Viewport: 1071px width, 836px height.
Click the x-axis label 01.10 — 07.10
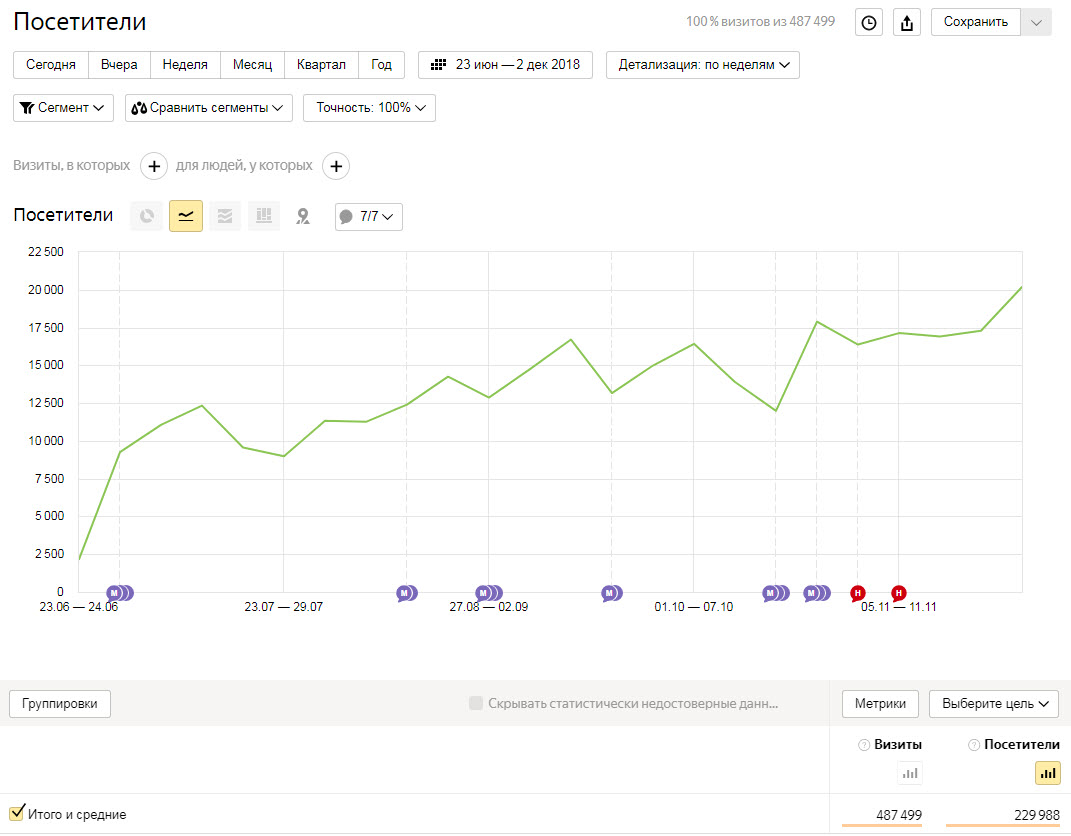(693, 607)
